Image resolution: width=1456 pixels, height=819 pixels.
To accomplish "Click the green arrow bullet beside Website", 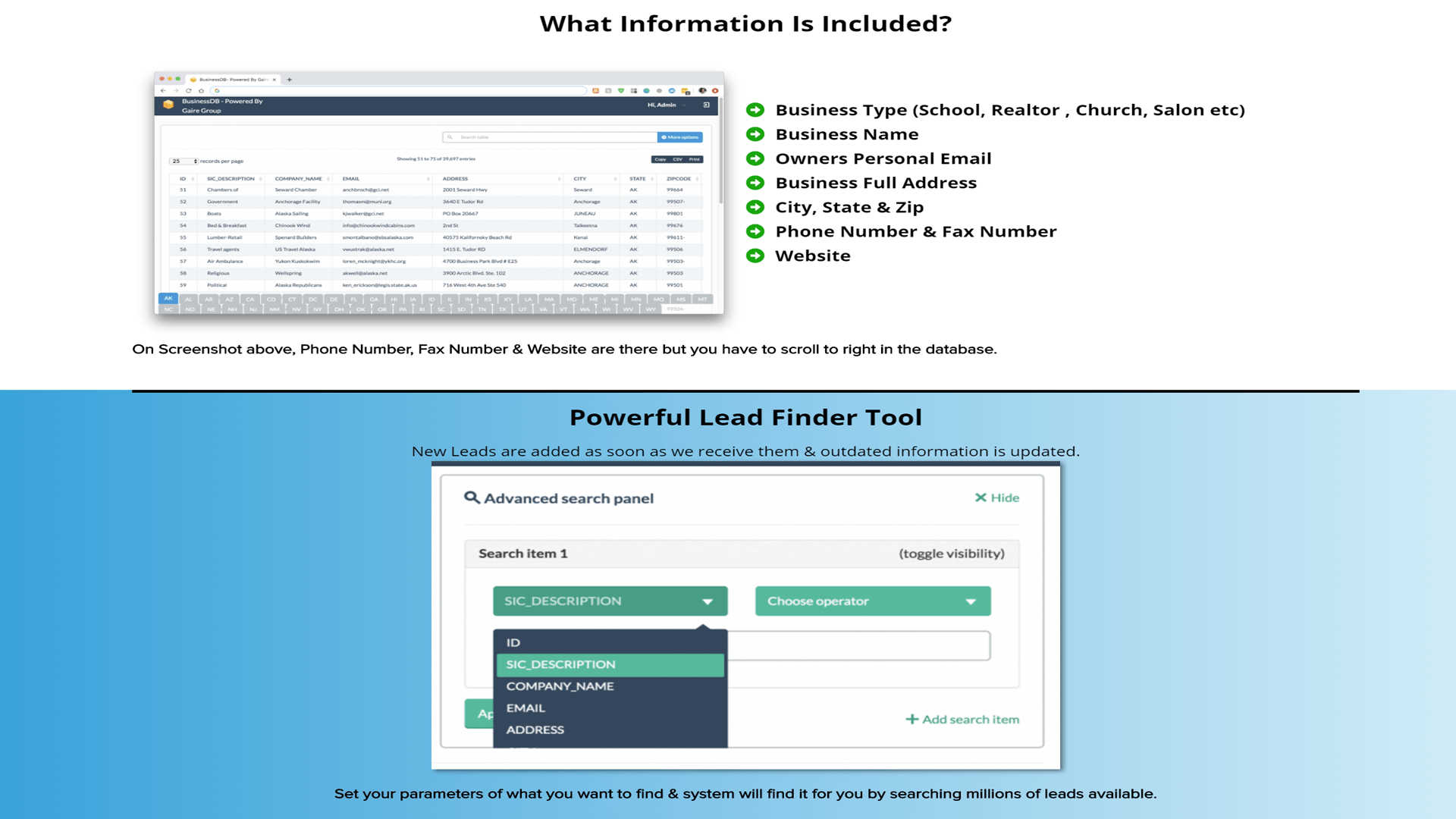I will 755,256.
